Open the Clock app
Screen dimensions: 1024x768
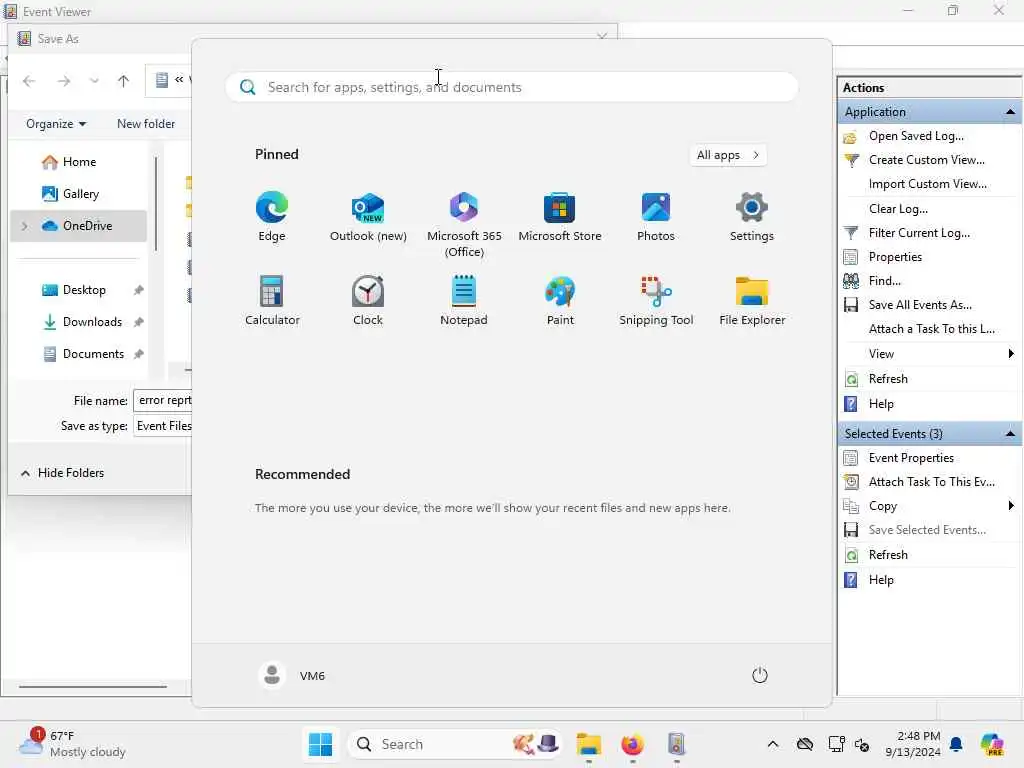tap(368, 300)
